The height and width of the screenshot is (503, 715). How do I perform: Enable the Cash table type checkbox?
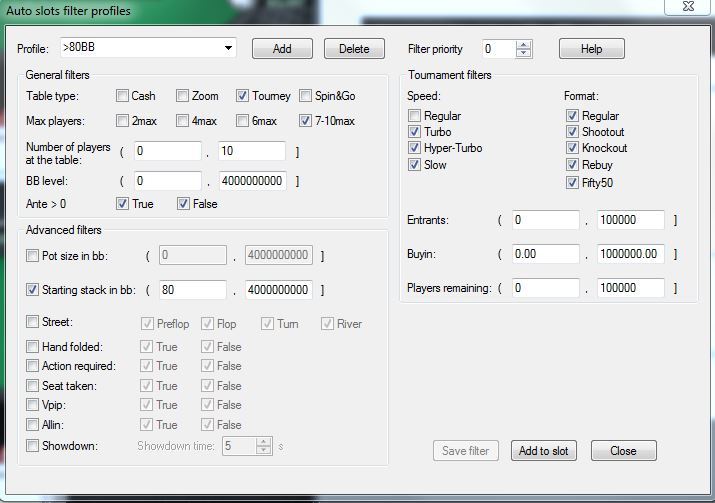(x=122, y=96)
